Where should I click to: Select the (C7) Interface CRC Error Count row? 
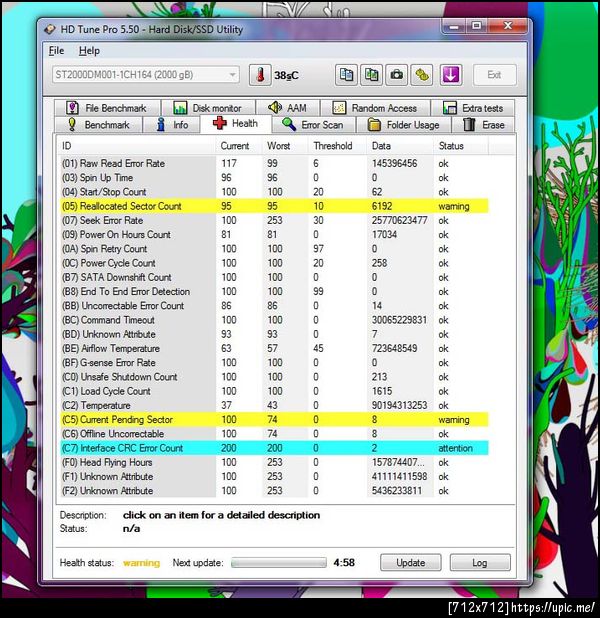pos(274,448)
